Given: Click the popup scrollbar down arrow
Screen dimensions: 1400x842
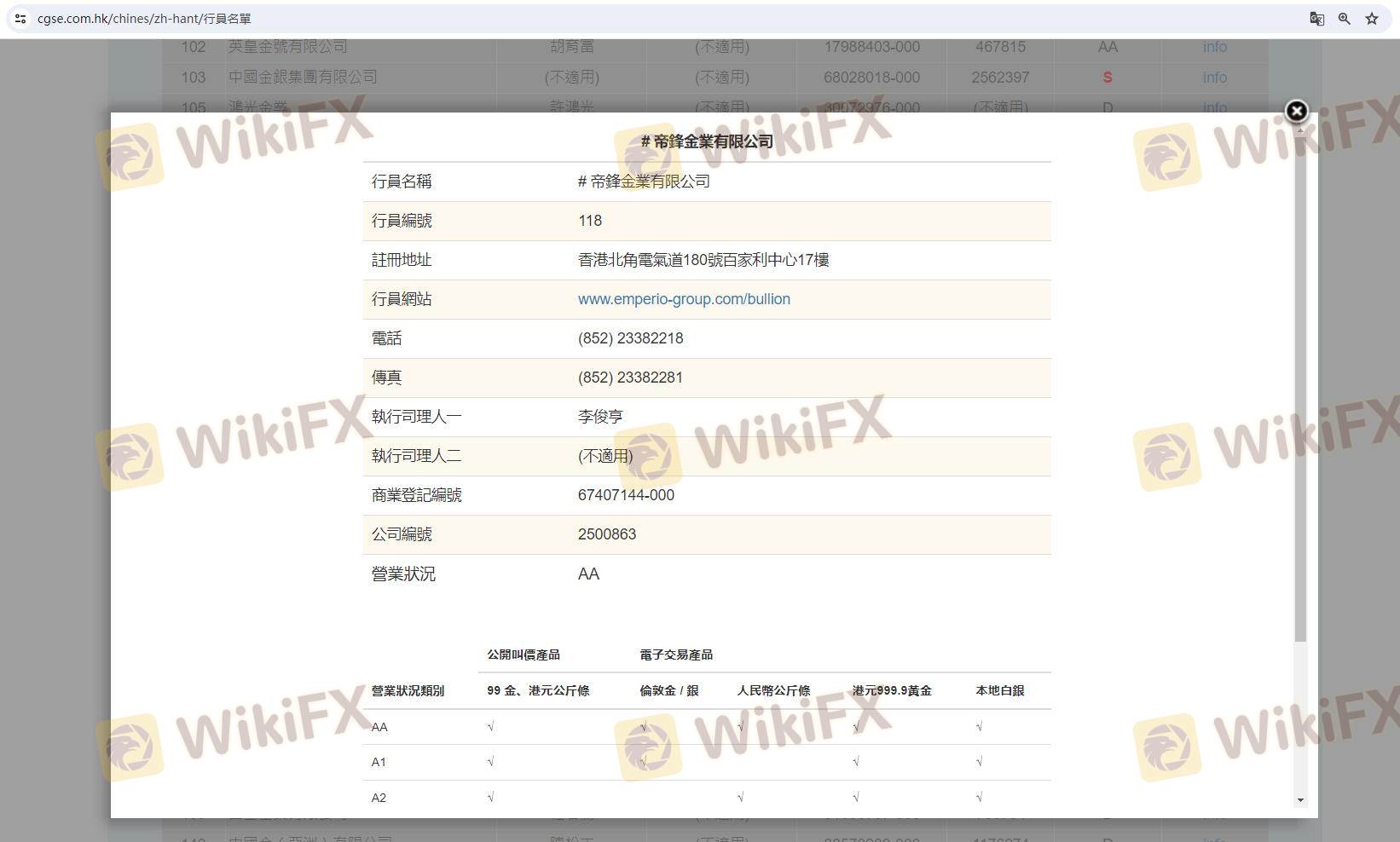Looking at the screenshot, I should [x=1300, y=799].
